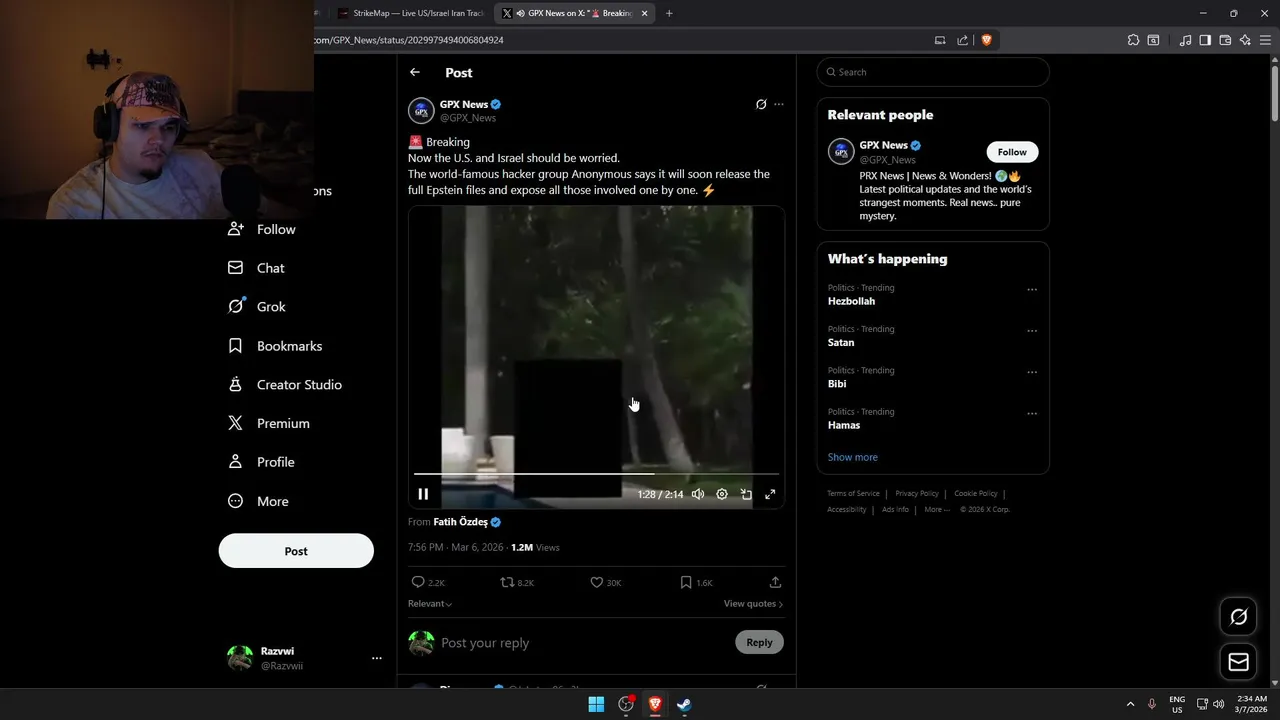Click Terms of Service footer link
The height and width of the screenshot is (720, 1280).
(x=853, y=493)
